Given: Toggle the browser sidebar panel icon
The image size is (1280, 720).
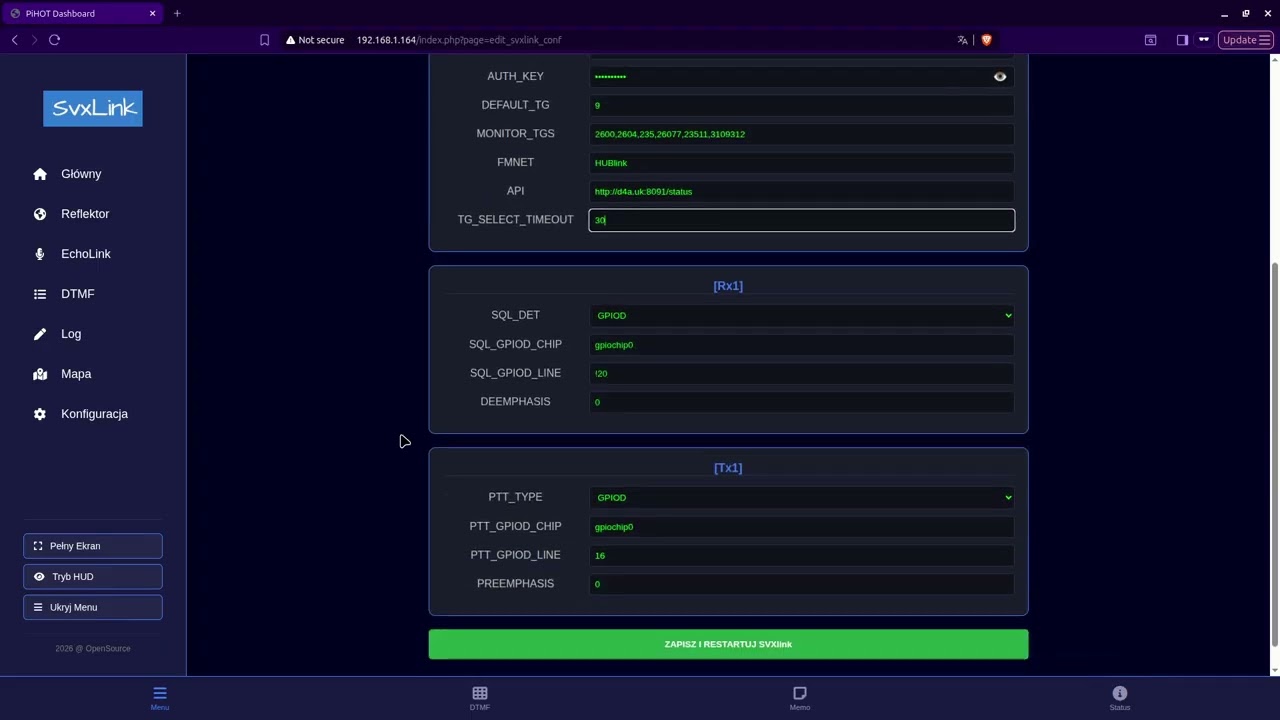Looking at the screenshot, I should 1182,40.
